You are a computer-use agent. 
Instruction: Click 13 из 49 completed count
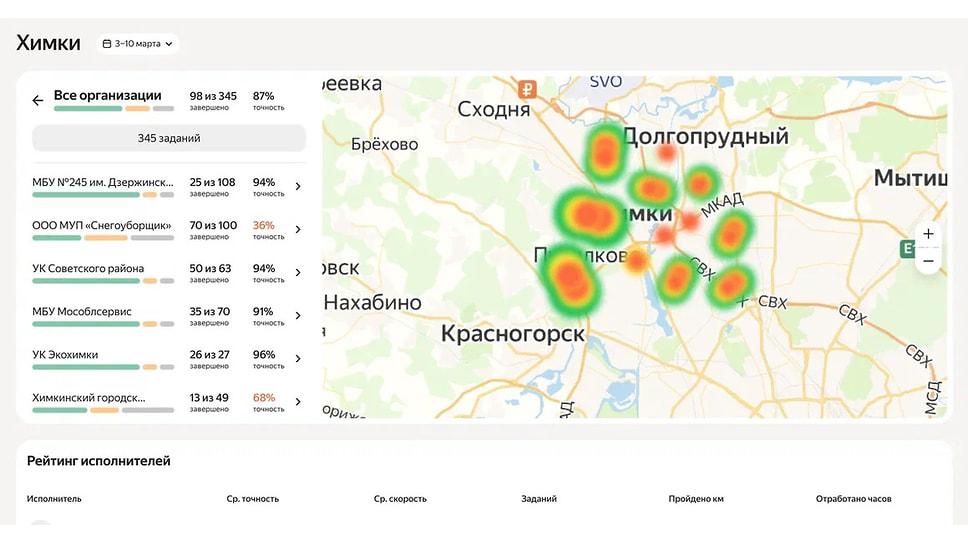(209, 398)
